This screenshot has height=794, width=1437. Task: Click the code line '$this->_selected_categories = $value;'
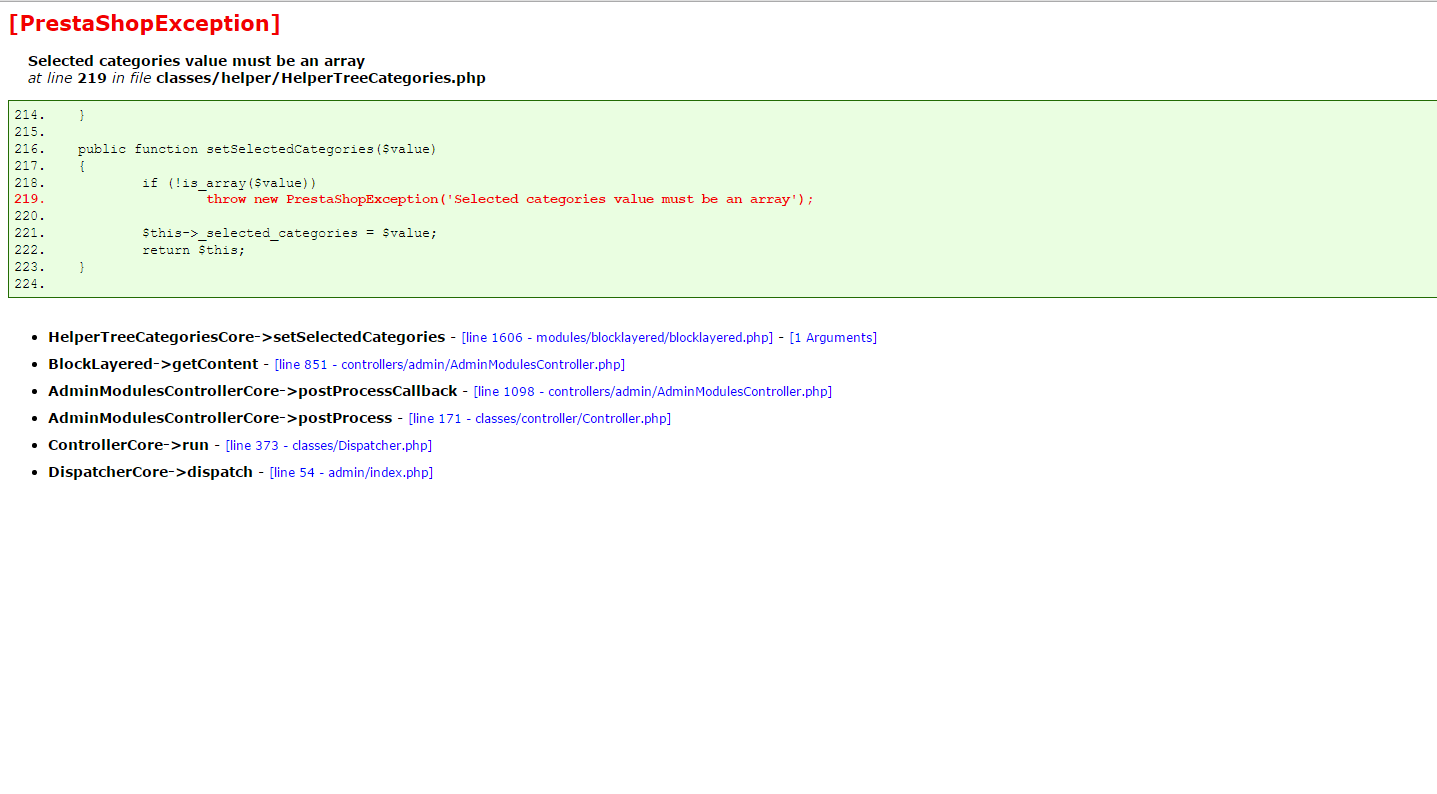click(x=290, y=233)
